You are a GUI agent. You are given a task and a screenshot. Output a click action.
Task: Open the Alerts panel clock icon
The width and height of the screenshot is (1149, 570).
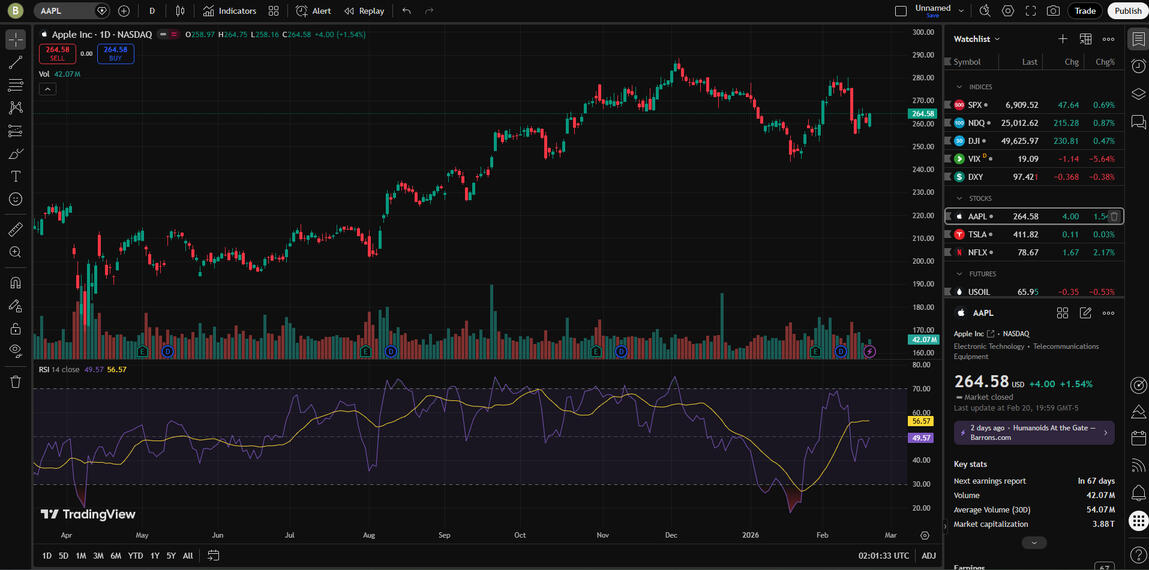coord(1137,66)
